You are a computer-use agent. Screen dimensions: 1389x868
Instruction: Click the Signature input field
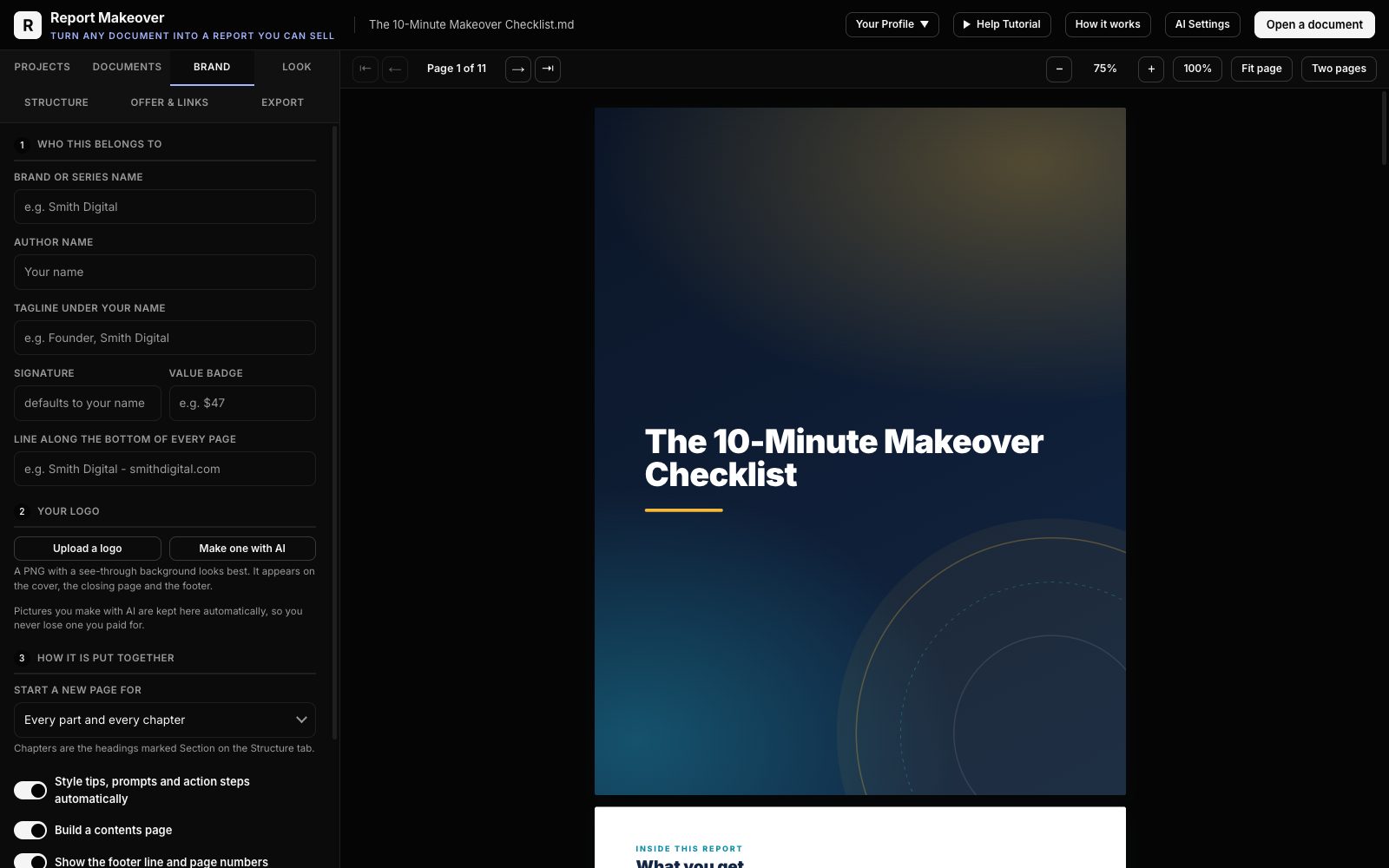coord(88,403)
